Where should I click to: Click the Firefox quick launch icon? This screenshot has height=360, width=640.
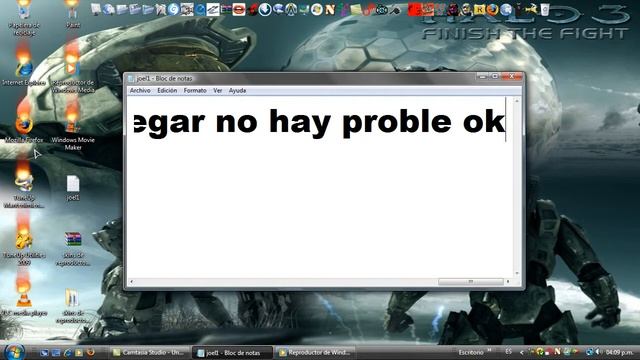pos(91,352)
